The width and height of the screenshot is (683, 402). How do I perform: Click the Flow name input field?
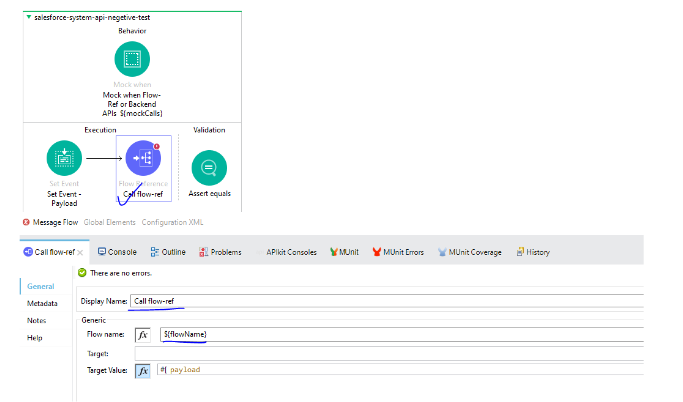402,334
